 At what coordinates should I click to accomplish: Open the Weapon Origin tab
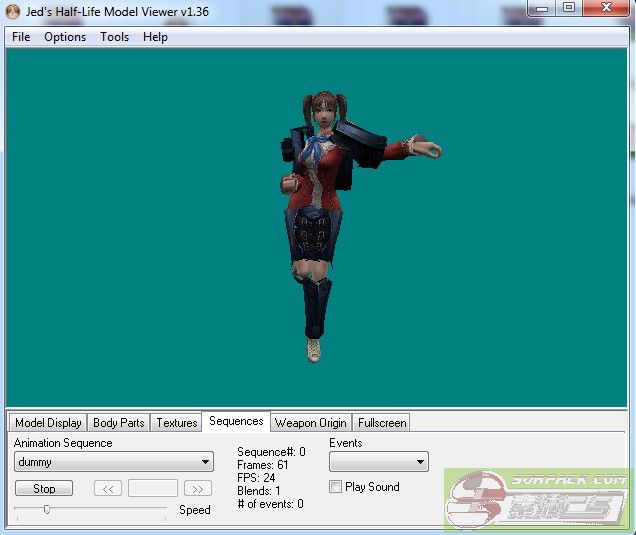click(310, 423)
